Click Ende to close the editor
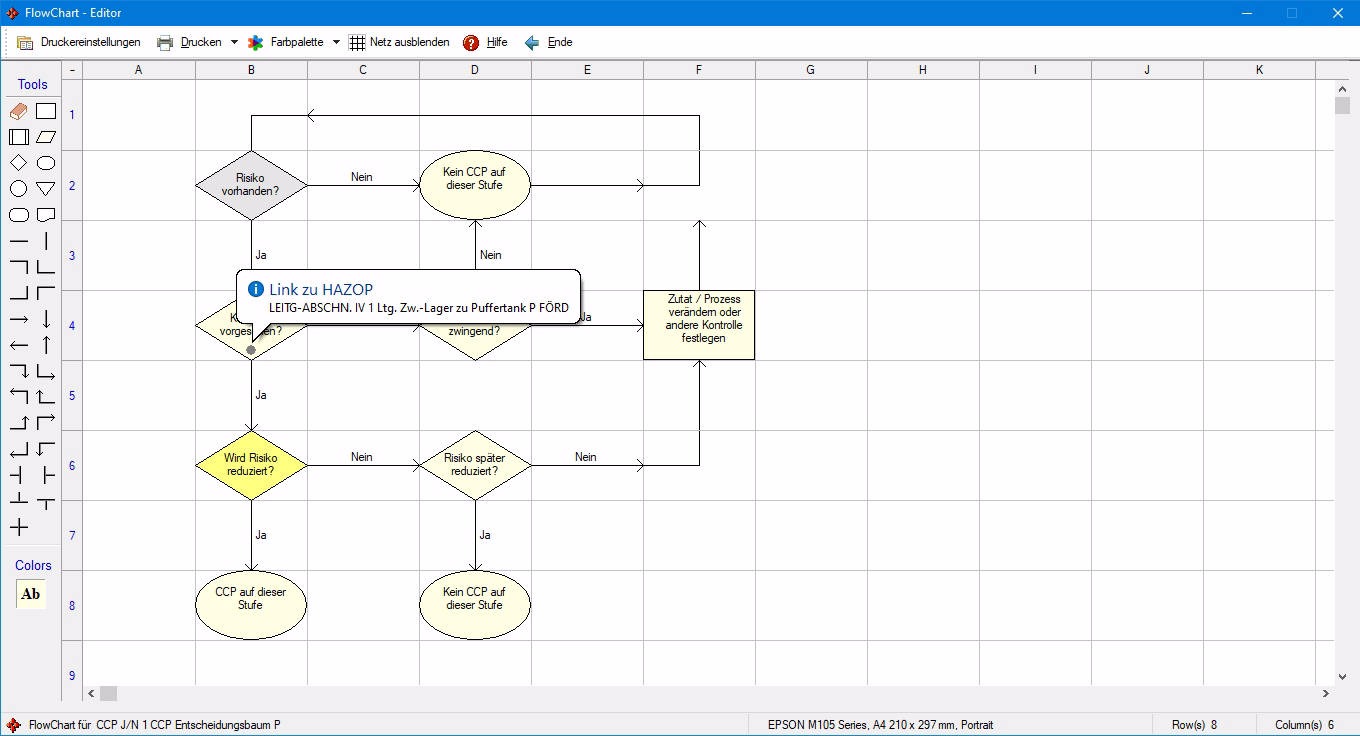Viewport: 1360px width, 736px height. [x=548, y=43]
